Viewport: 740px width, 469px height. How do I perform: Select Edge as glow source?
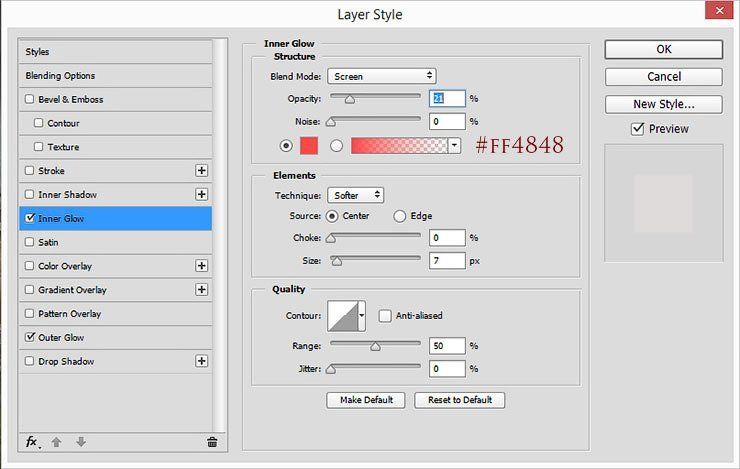tap(400, 216)
